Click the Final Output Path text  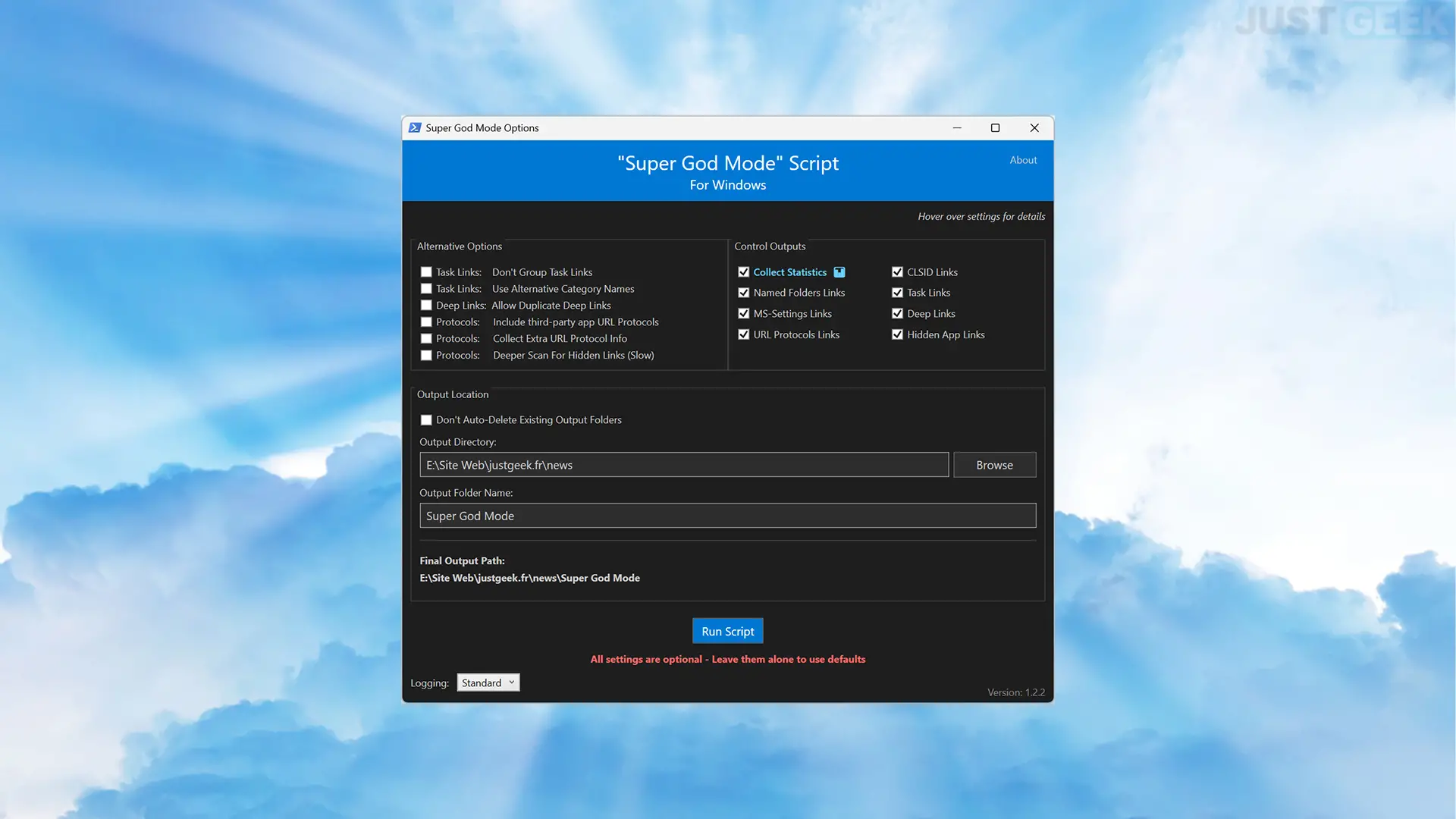(x=529, y=578)
